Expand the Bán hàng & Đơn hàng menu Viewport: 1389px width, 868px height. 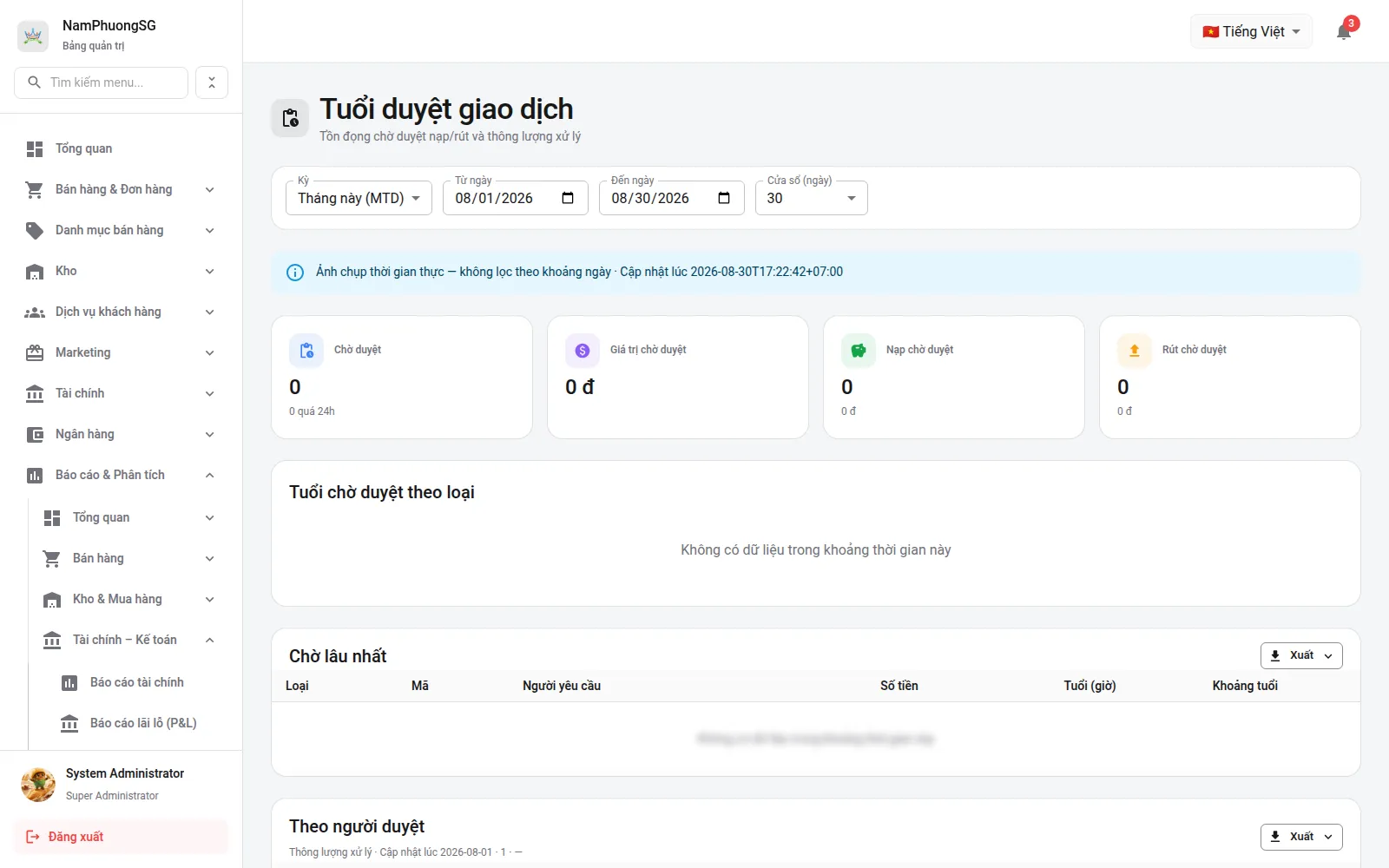click(x=121, y=189)
